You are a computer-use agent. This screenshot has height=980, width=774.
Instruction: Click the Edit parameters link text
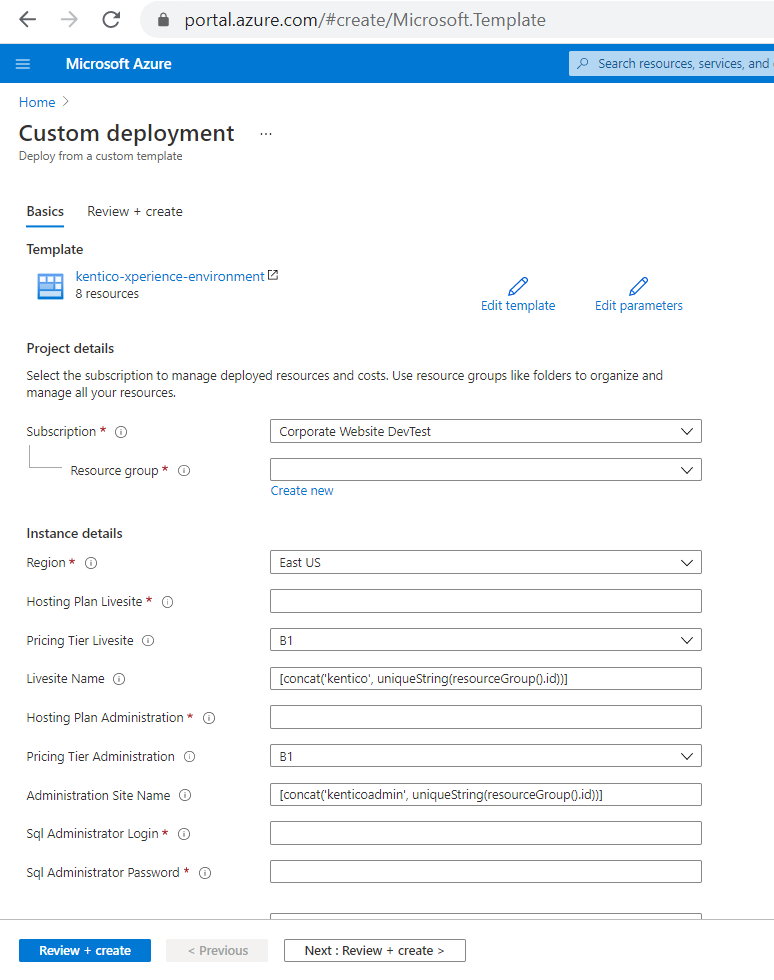638,306
